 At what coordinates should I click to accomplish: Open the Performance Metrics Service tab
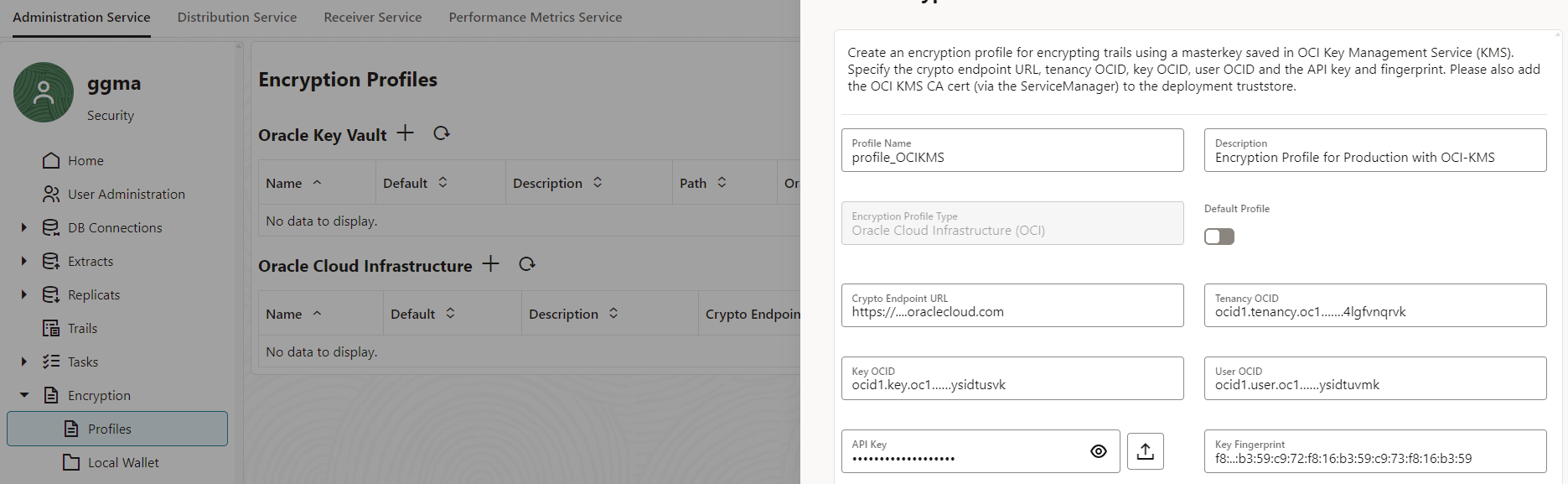pyautogui.click(x=536, y=17)
